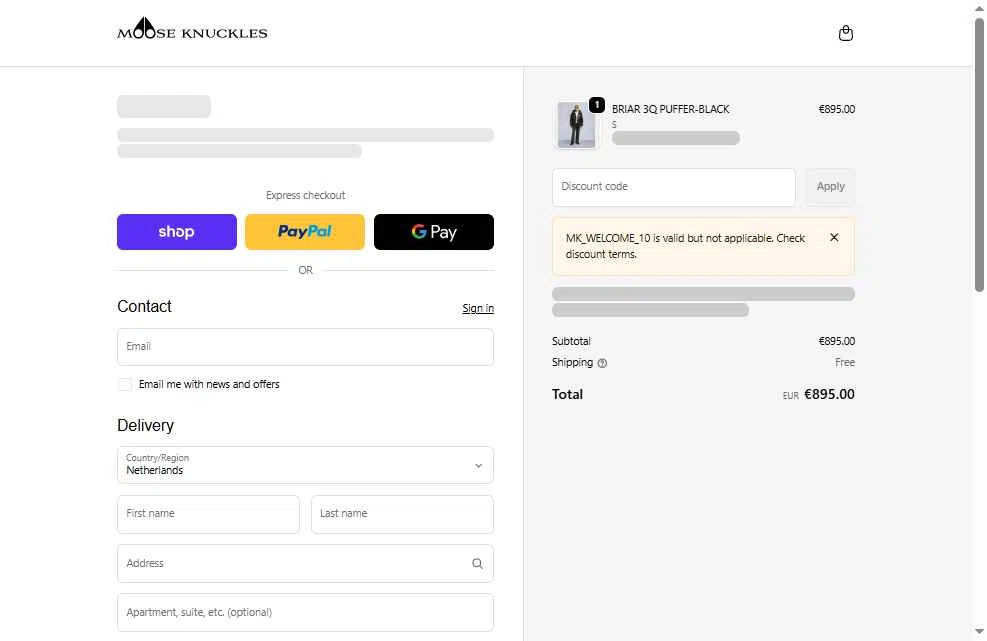This screenshot has height=641, width=987.
Task: Pay with Shop Pay express button
Action: [177, 232]
